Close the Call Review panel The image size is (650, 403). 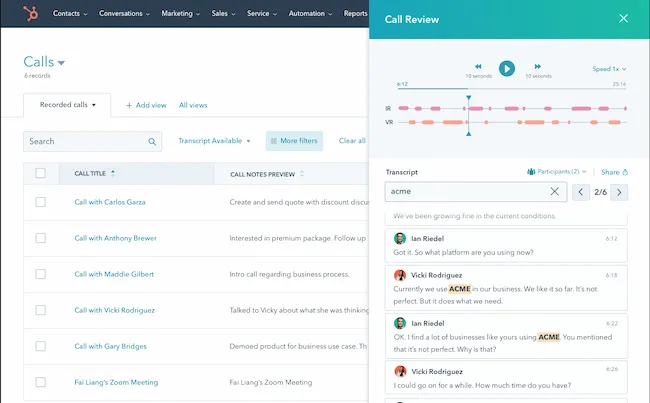click(623, 18)
